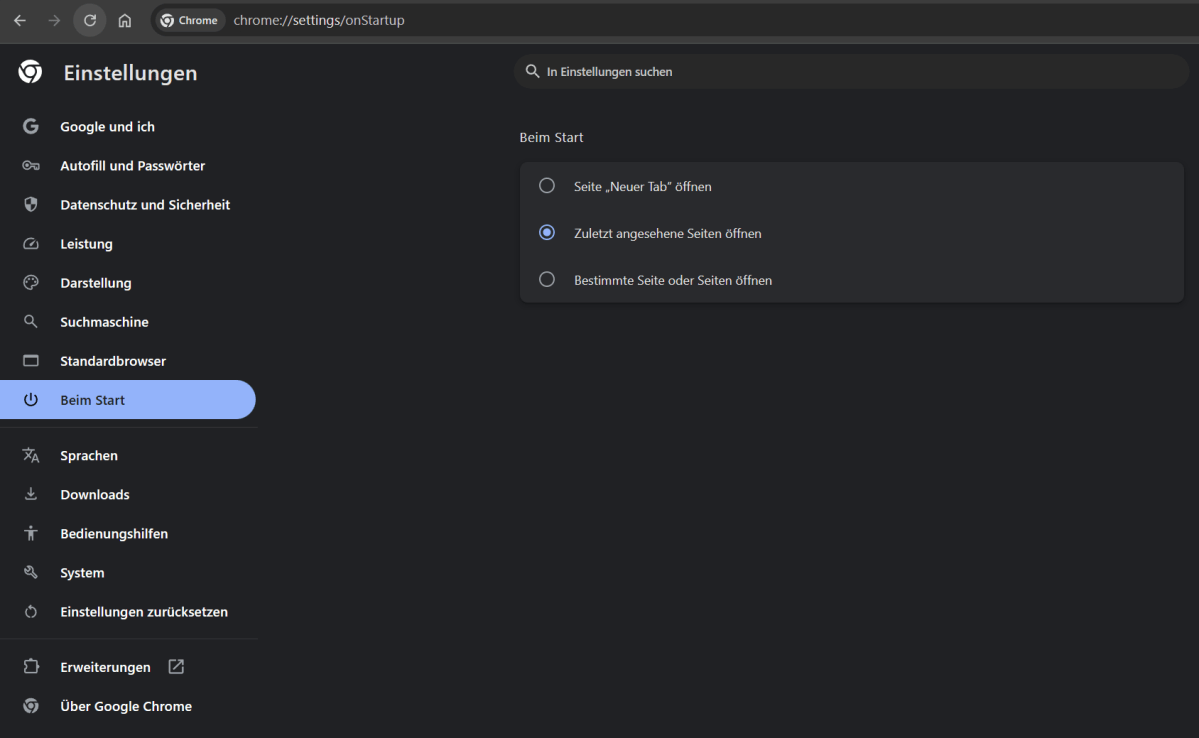The image size is (1199, 738).
Task: Click the Google G icon
Action: point(31,126)
